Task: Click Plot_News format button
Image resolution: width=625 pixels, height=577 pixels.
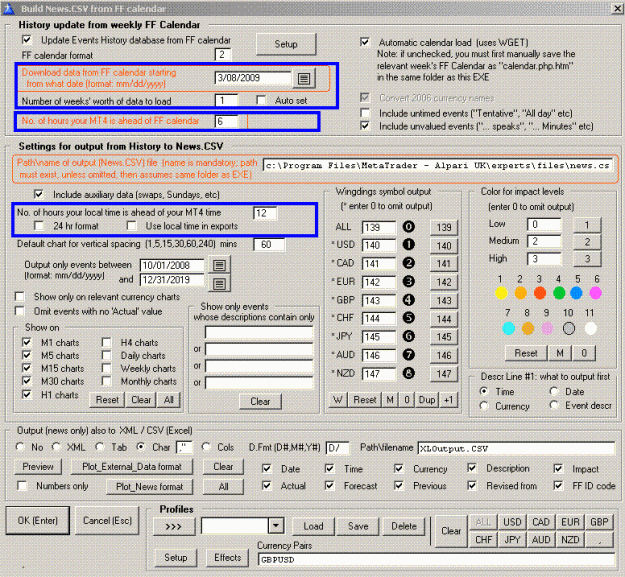Action: [149, 487]
